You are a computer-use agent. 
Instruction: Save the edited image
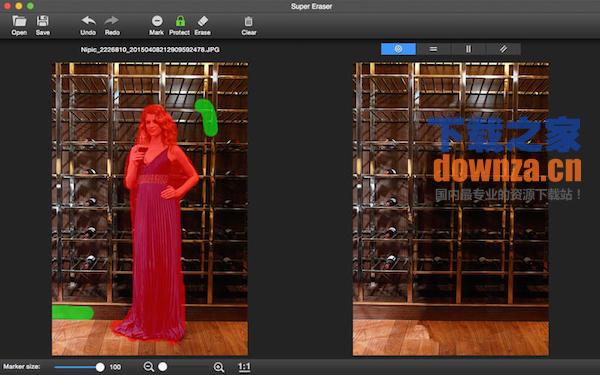(x=42, y=26)
